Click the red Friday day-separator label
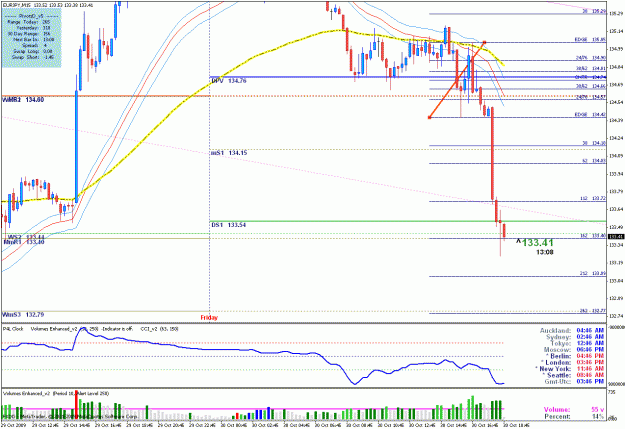Image resolution: width=625 pixels, height=429 pixels. (x=209, y=318)
